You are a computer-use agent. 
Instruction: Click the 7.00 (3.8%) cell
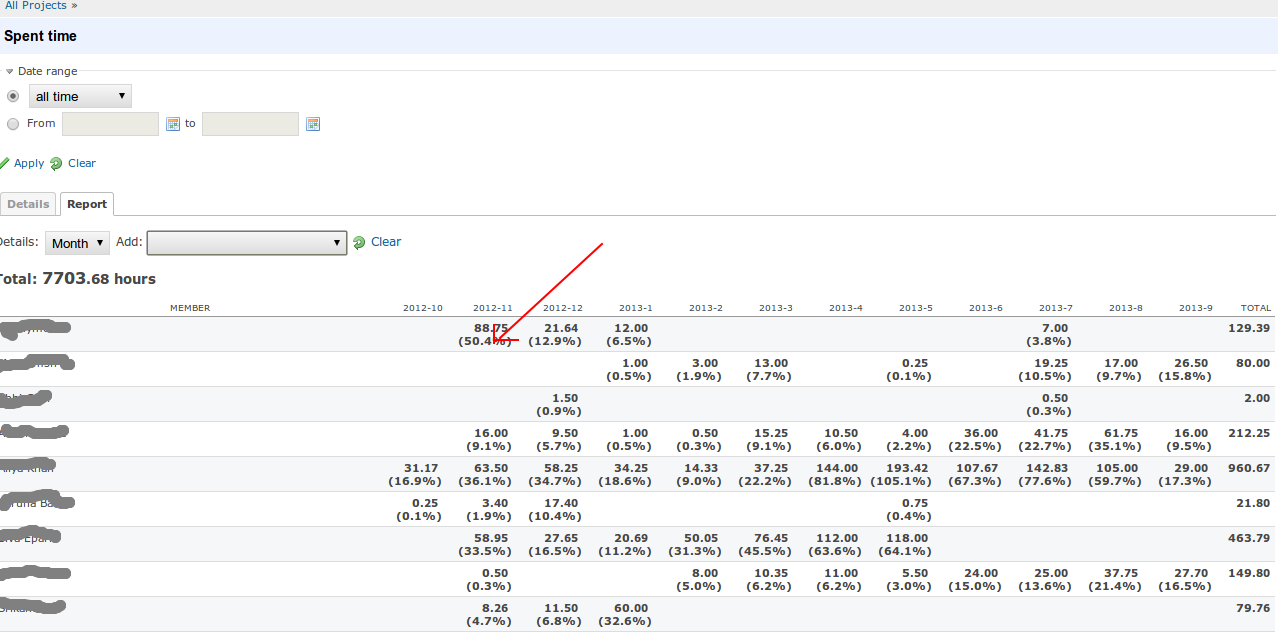point(1049,334)
